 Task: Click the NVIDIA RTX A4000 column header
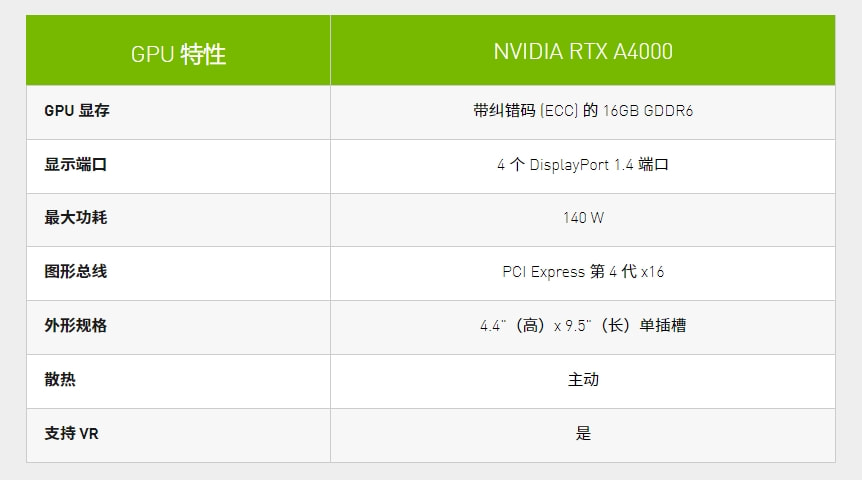(x=583, y=52)
